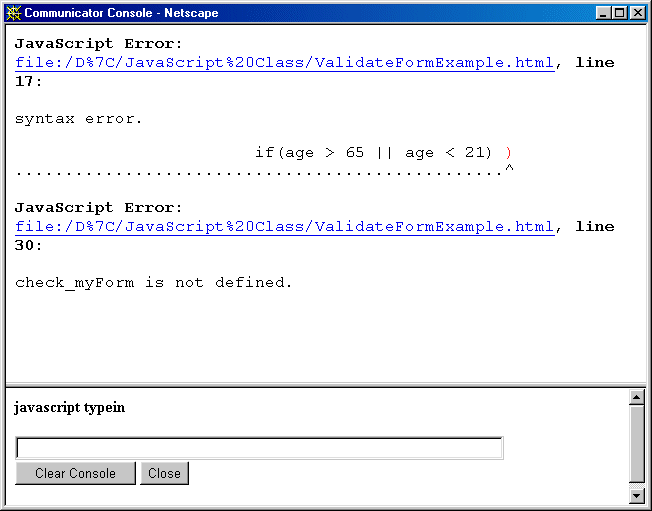Maximize the Communicator Console window

point(620,13)
